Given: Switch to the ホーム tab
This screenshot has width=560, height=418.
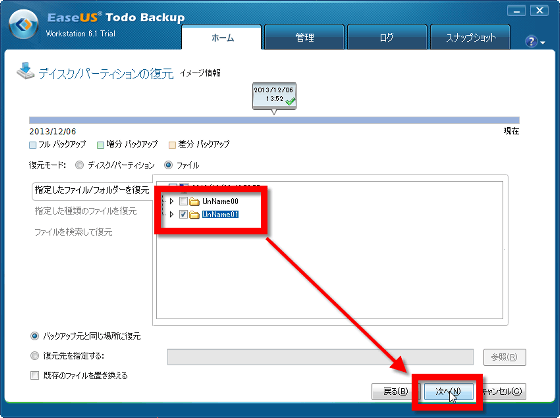Looking at the screenshot, I should [x=222, y=37].
